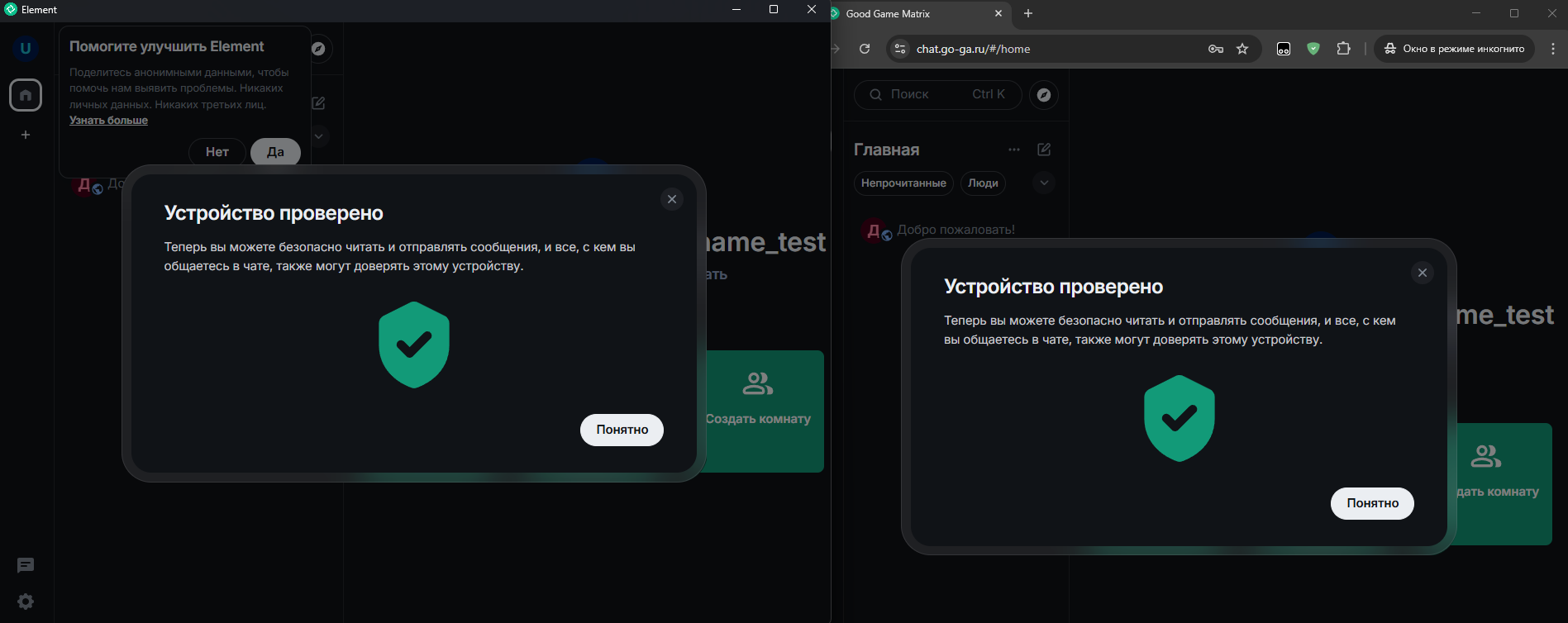
Task: Open browser three-dot menu
Action: (1553, 49)
